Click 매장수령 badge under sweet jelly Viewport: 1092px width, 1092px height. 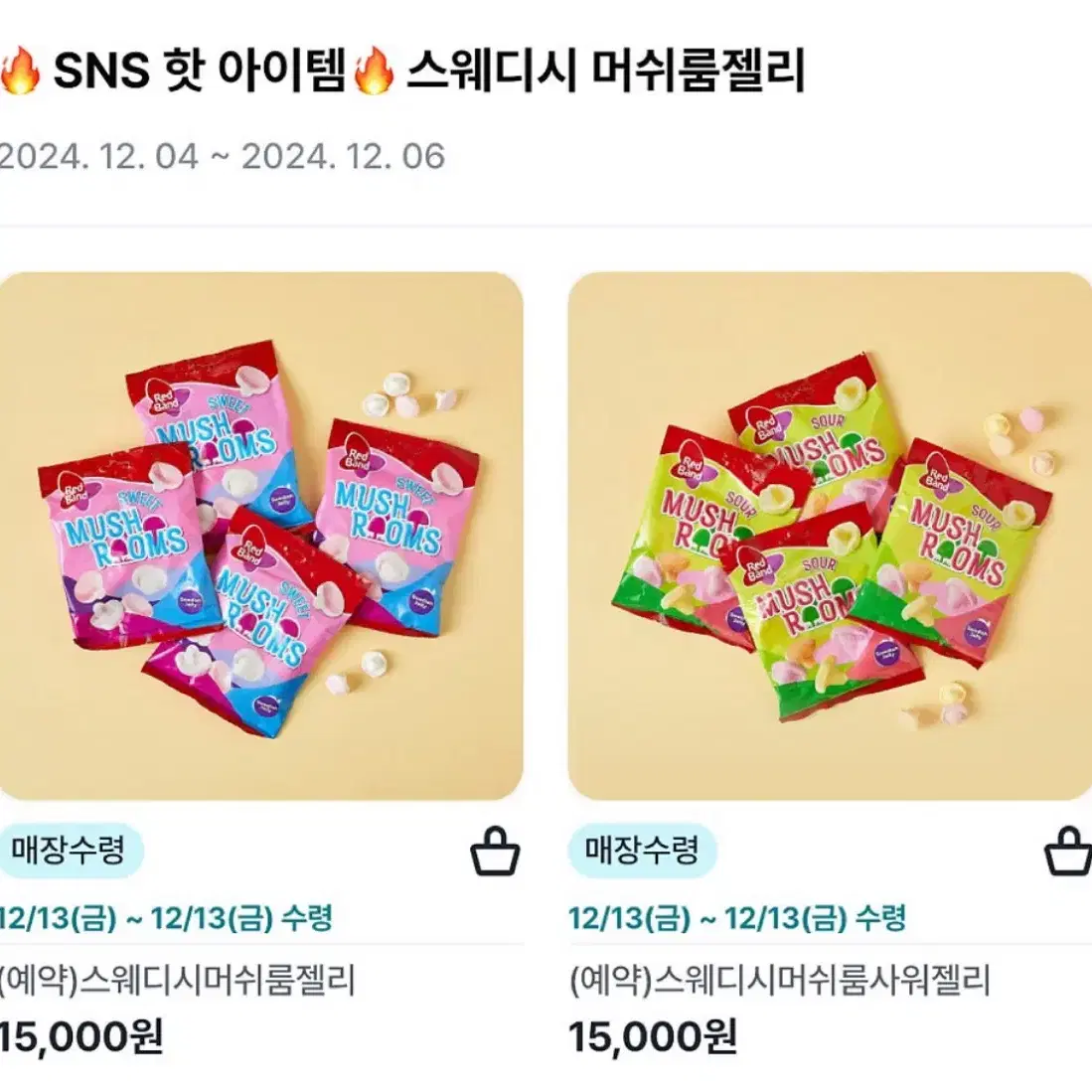[x=70, y=851]
